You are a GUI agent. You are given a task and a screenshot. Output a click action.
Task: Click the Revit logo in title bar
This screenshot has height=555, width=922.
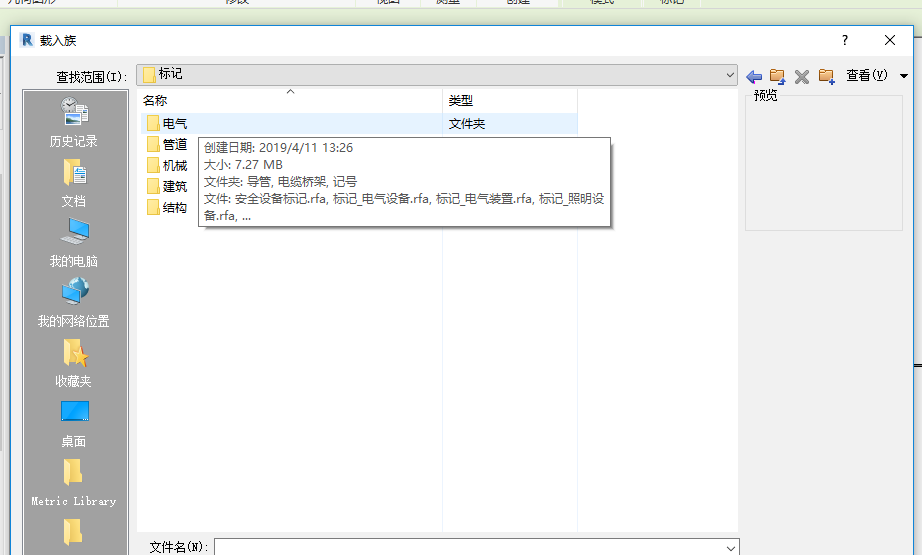coord(27,40)
